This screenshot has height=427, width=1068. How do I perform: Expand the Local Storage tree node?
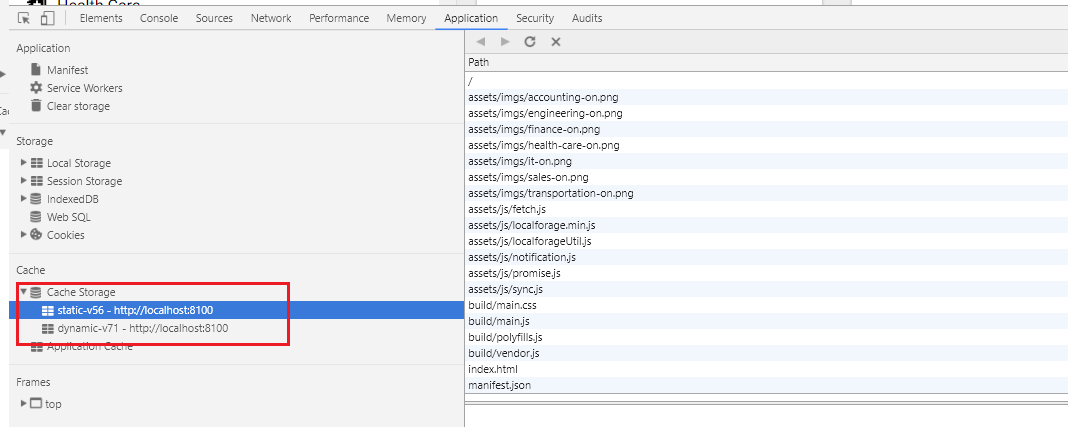pyautogui.click(x=24, y=162)
